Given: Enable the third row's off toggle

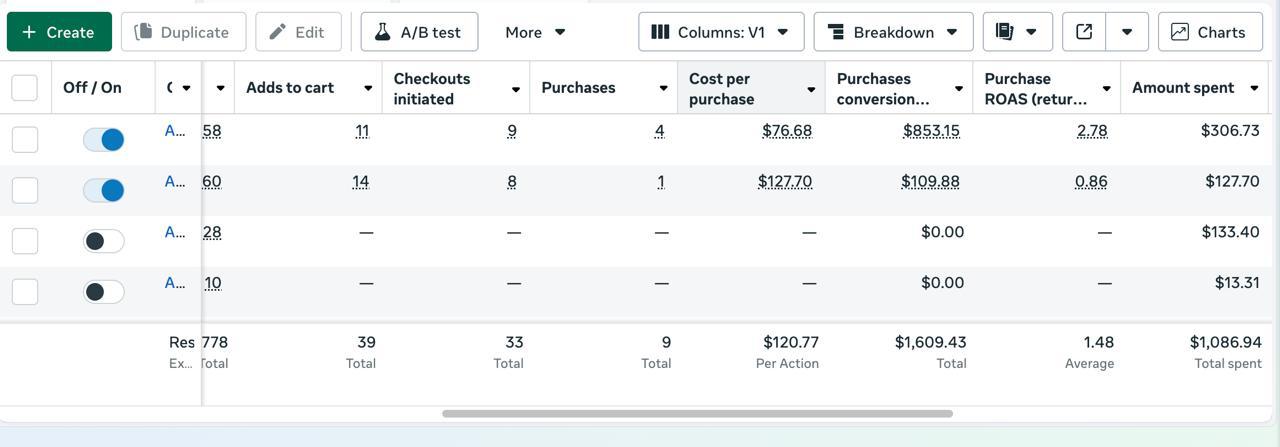Looking at the screenshot, I should (x=104, y=241).
